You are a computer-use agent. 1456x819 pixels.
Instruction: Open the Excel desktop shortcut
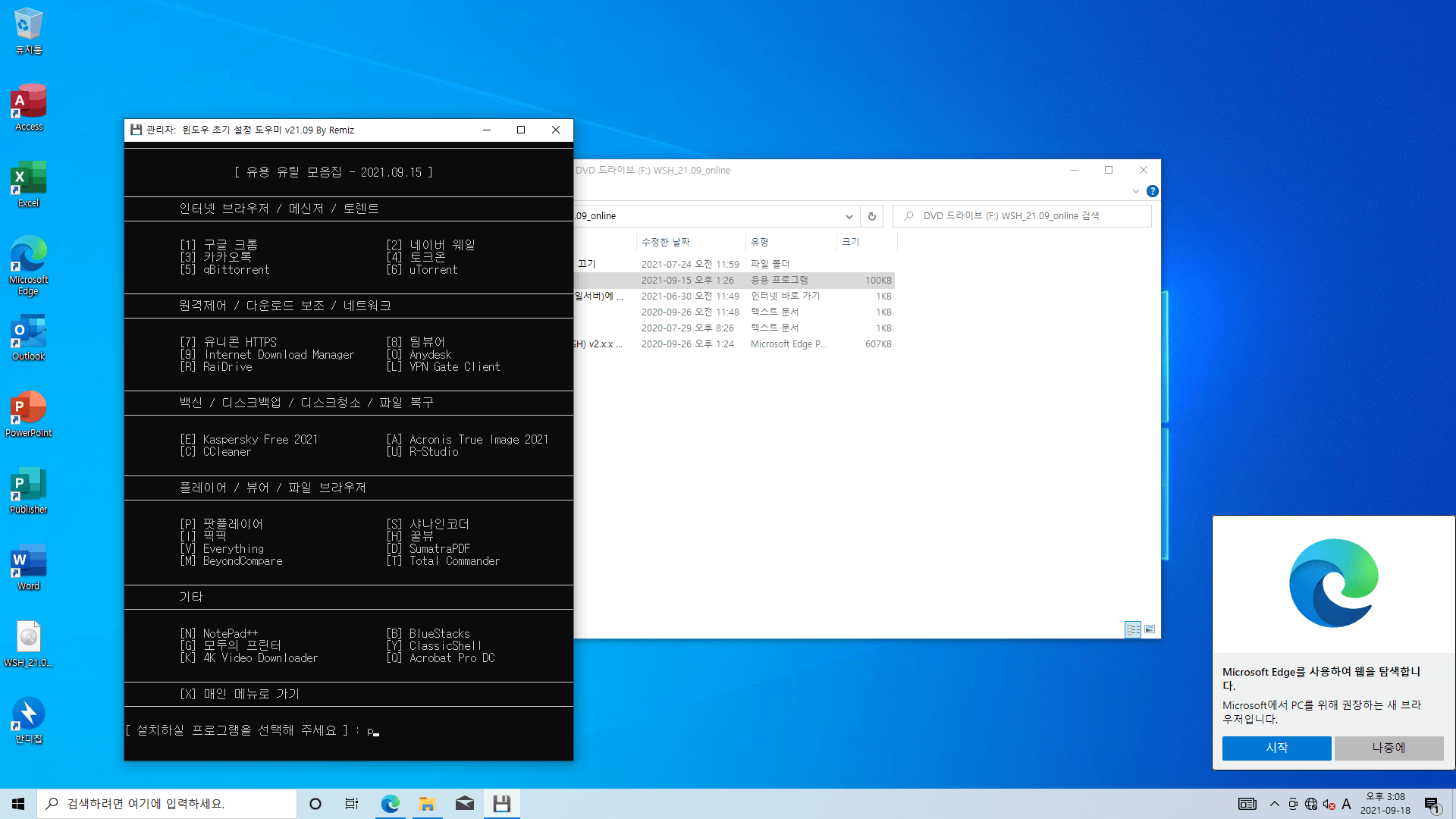pos(29,184)
